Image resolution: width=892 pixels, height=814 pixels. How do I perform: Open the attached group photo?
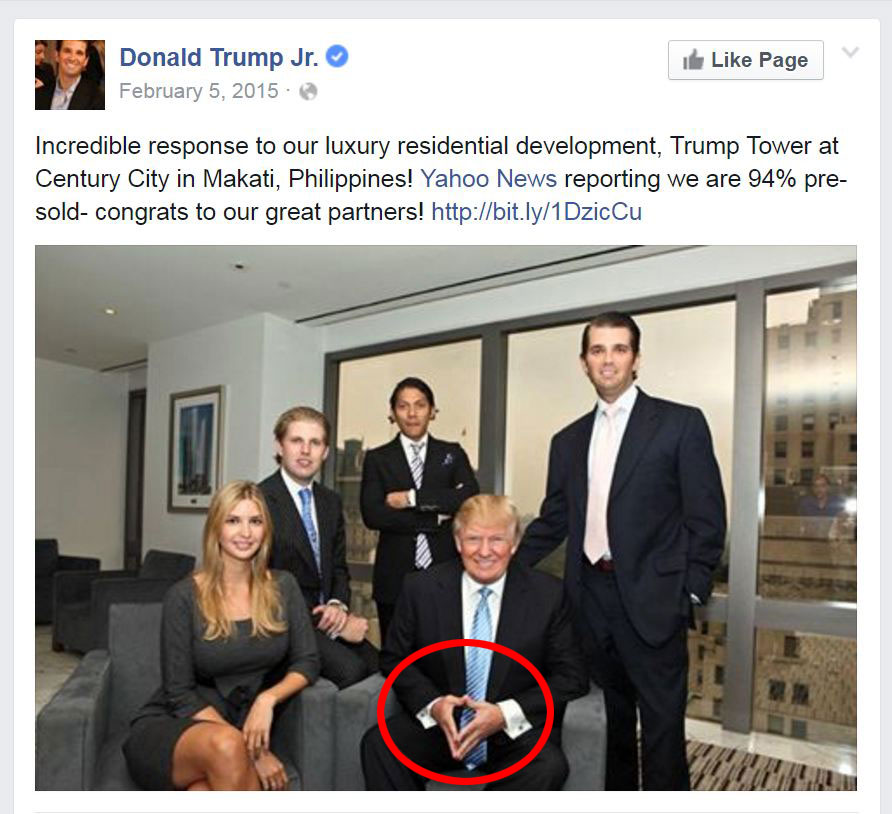tap(446, 518)
